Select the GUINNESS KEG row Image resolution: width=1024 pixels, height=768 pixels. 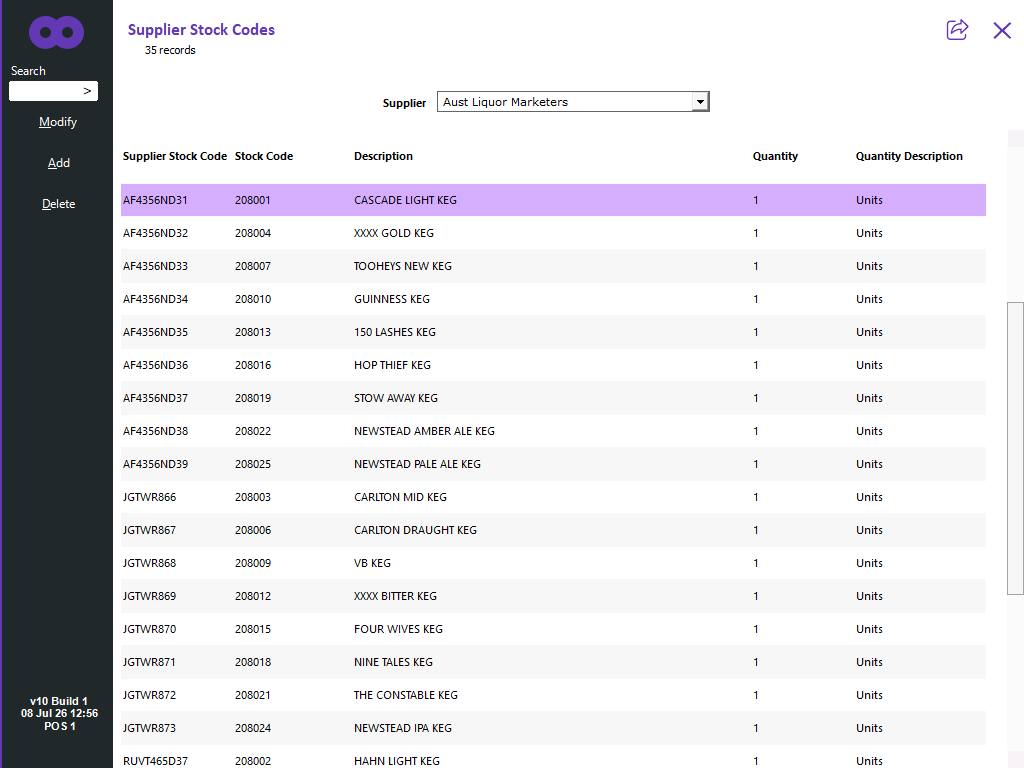point(553,299)
